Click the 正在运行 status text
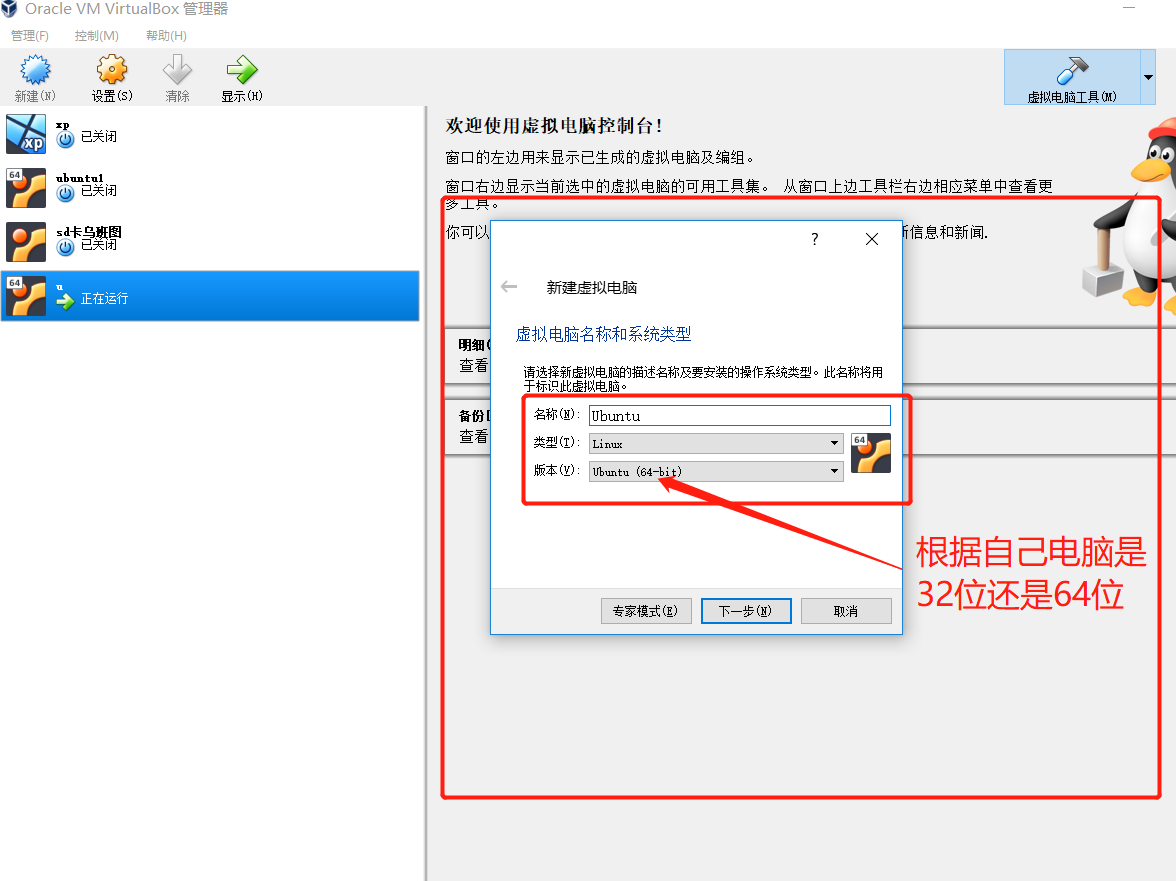1176x881 pixels. tap(104, 298)
